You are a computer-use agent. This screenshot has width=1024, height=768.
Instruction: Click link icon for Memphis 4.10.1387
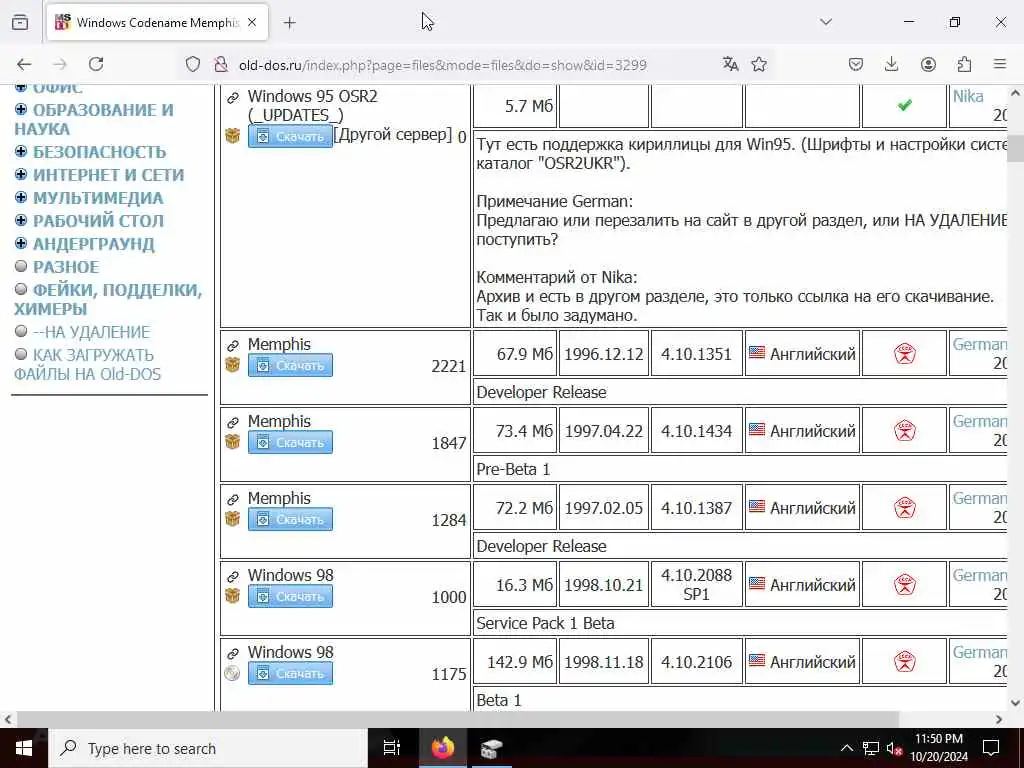(232, 500)
